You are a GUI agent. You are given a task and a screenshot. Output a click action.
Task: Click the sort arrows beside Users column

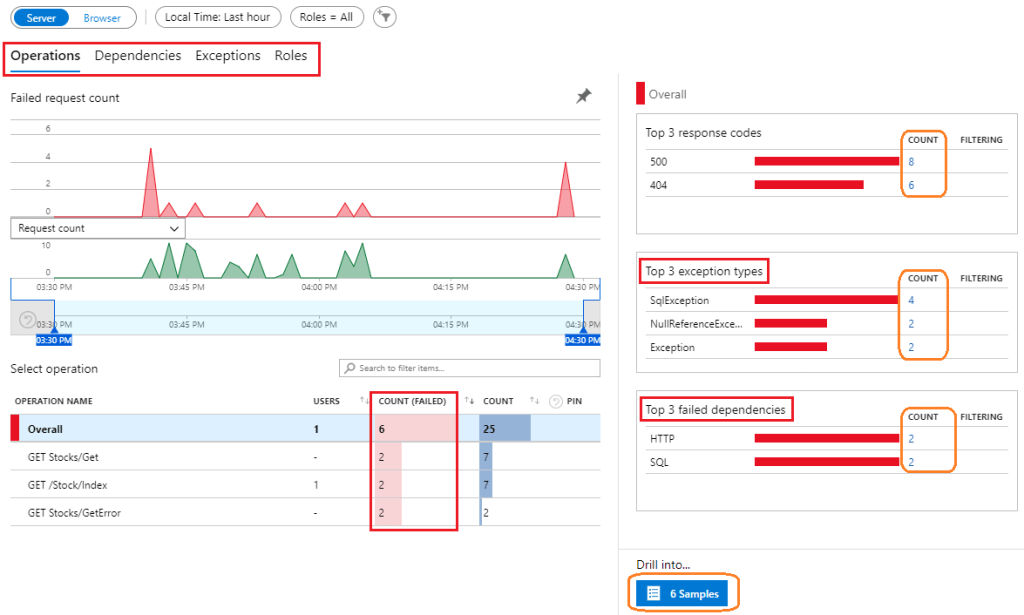tap(364, 401)
